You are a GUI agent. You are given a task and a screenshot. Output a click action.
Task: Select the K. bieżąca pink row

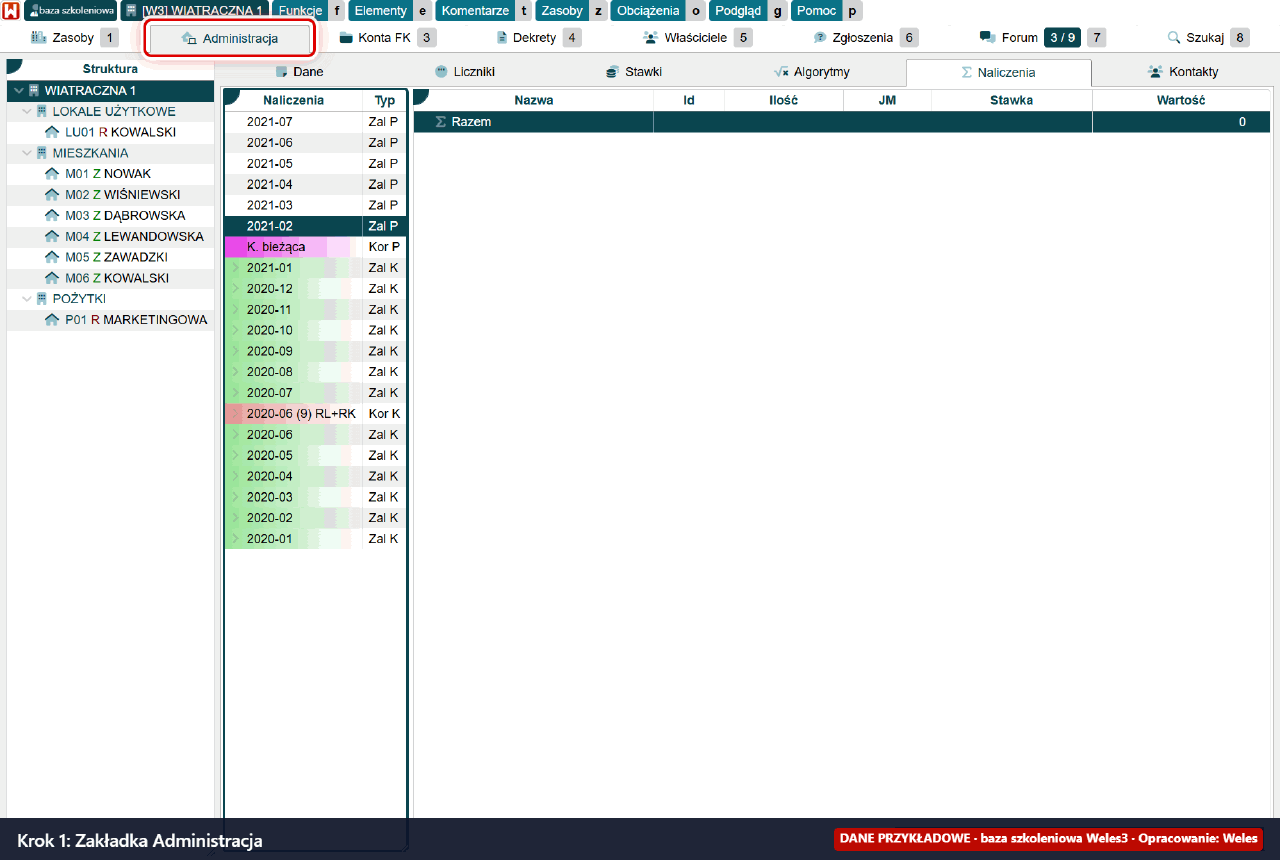tap(315, 247)
